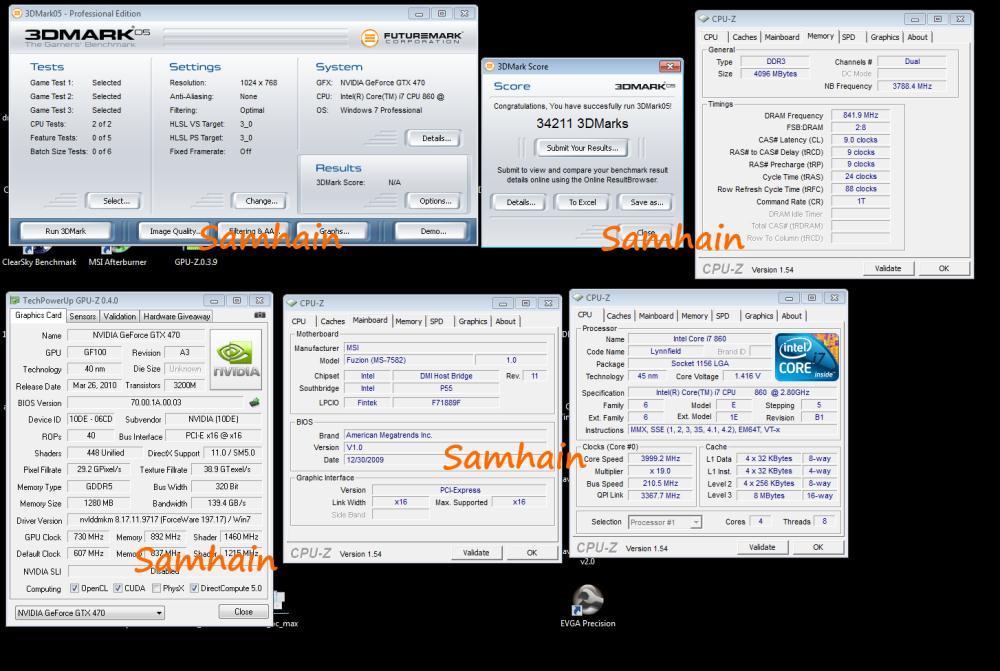Open the GPU selection dropdown in GPU-Z
The height and width of the screenshot is (671, 1000).
point(90,612)
